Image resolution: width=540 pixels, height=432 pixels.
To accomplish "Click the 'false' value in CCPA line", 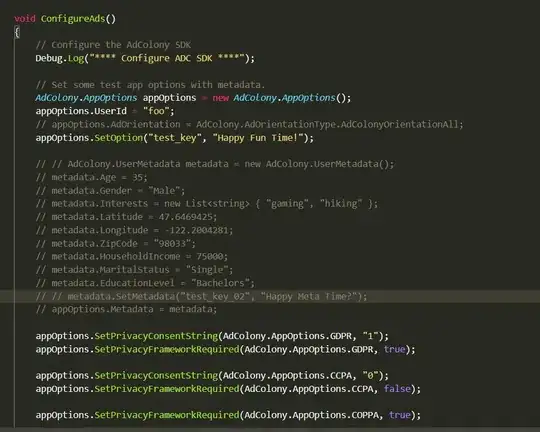I will click(397, 389).
